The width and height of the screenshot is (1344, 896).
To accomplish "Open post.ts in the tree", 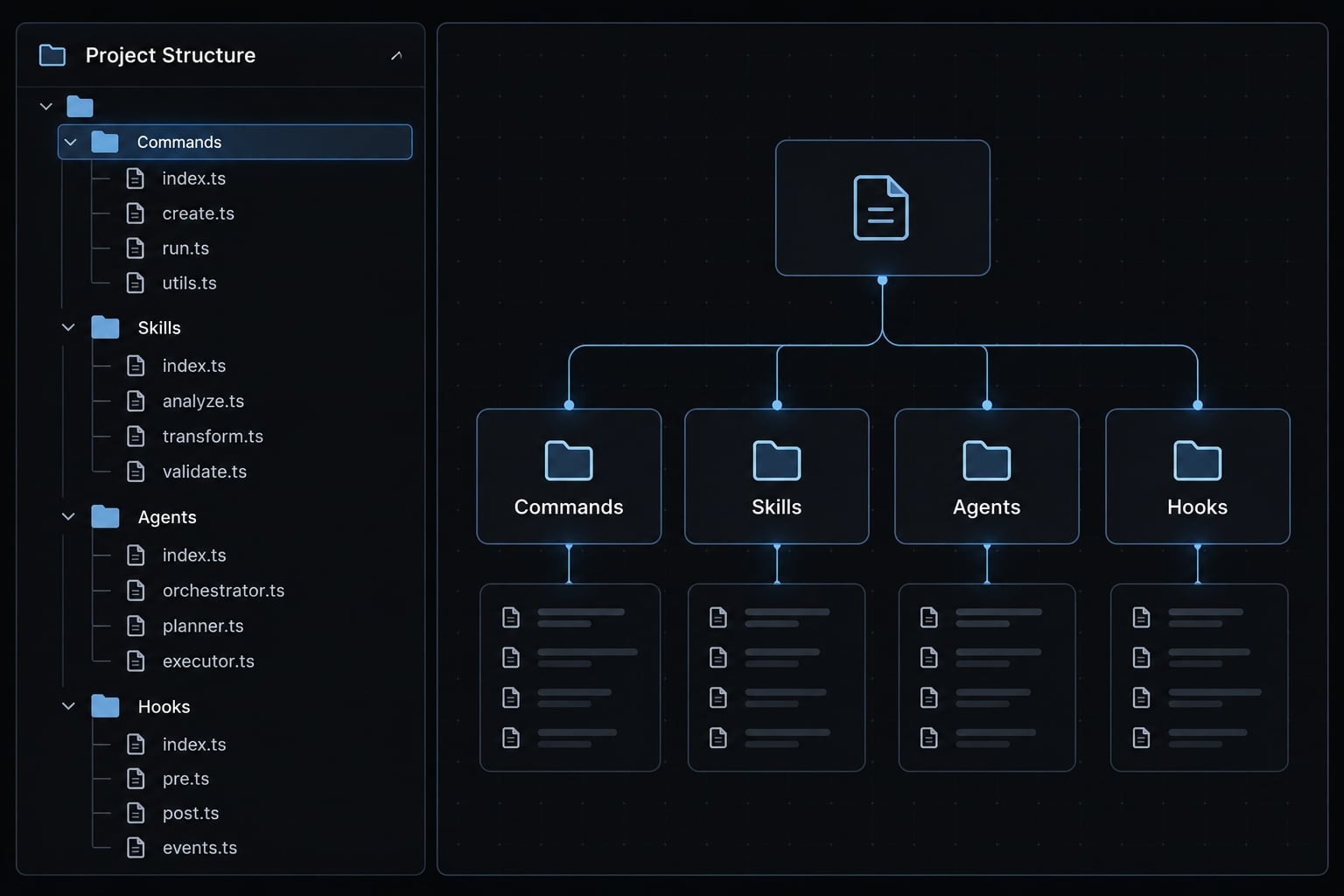I will pos(191,814).
